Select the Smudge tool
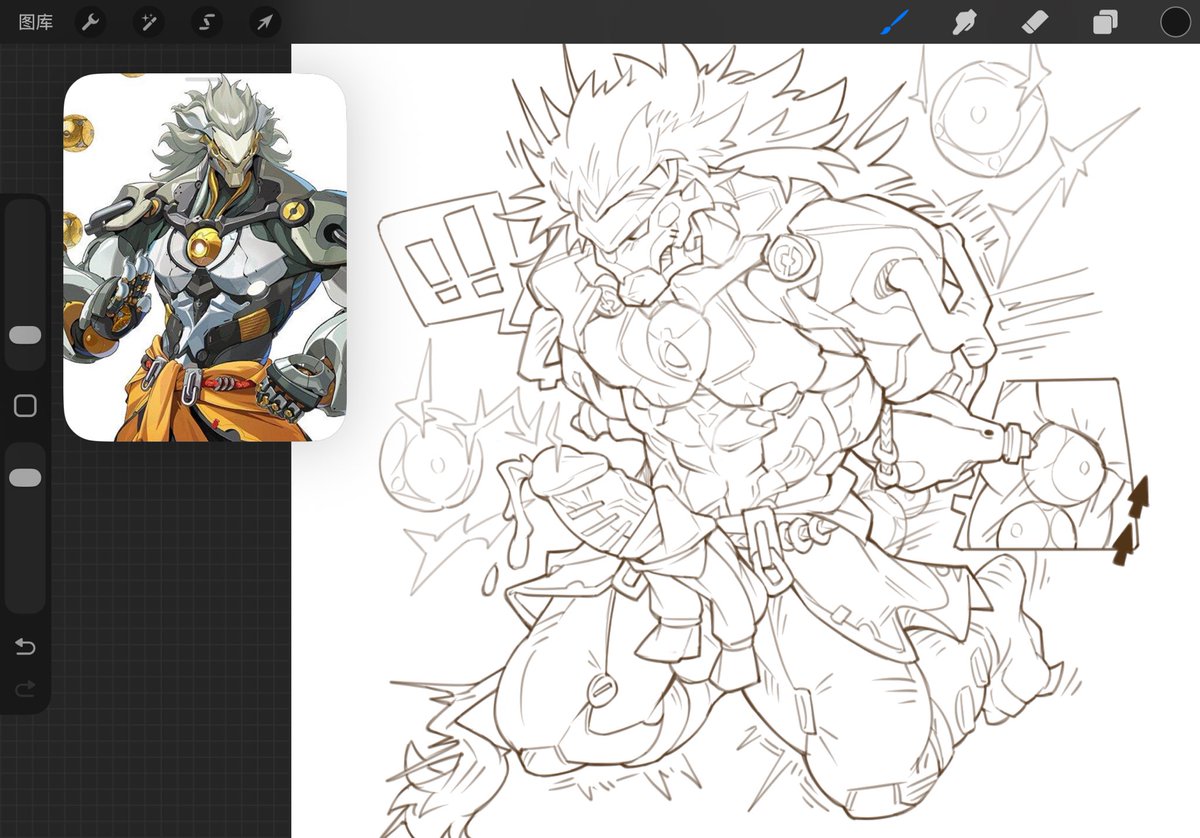1200x838 pixels. tap(965, 22)
